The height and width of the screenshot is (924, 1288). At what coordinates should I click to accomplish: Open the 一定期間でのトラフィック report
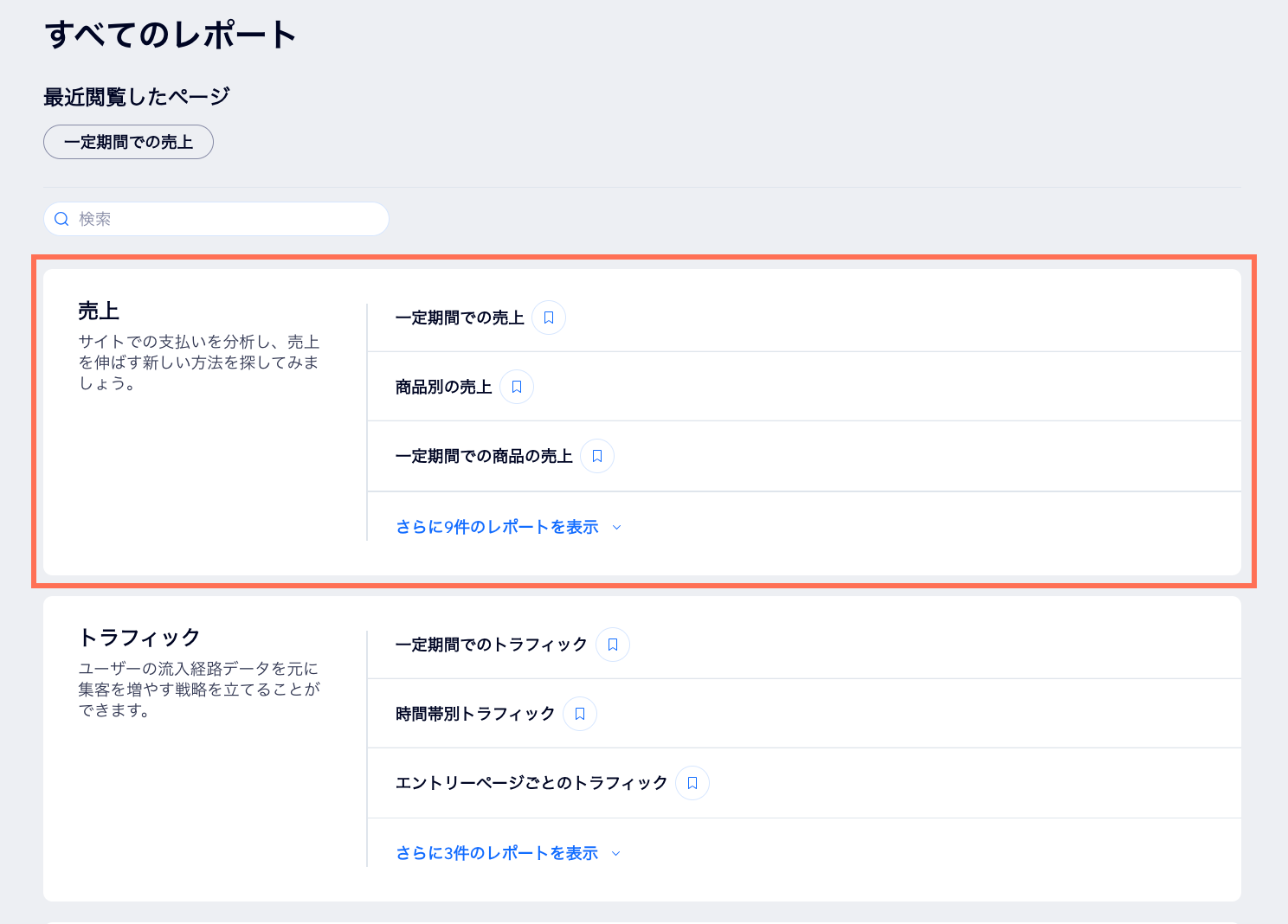491,644
